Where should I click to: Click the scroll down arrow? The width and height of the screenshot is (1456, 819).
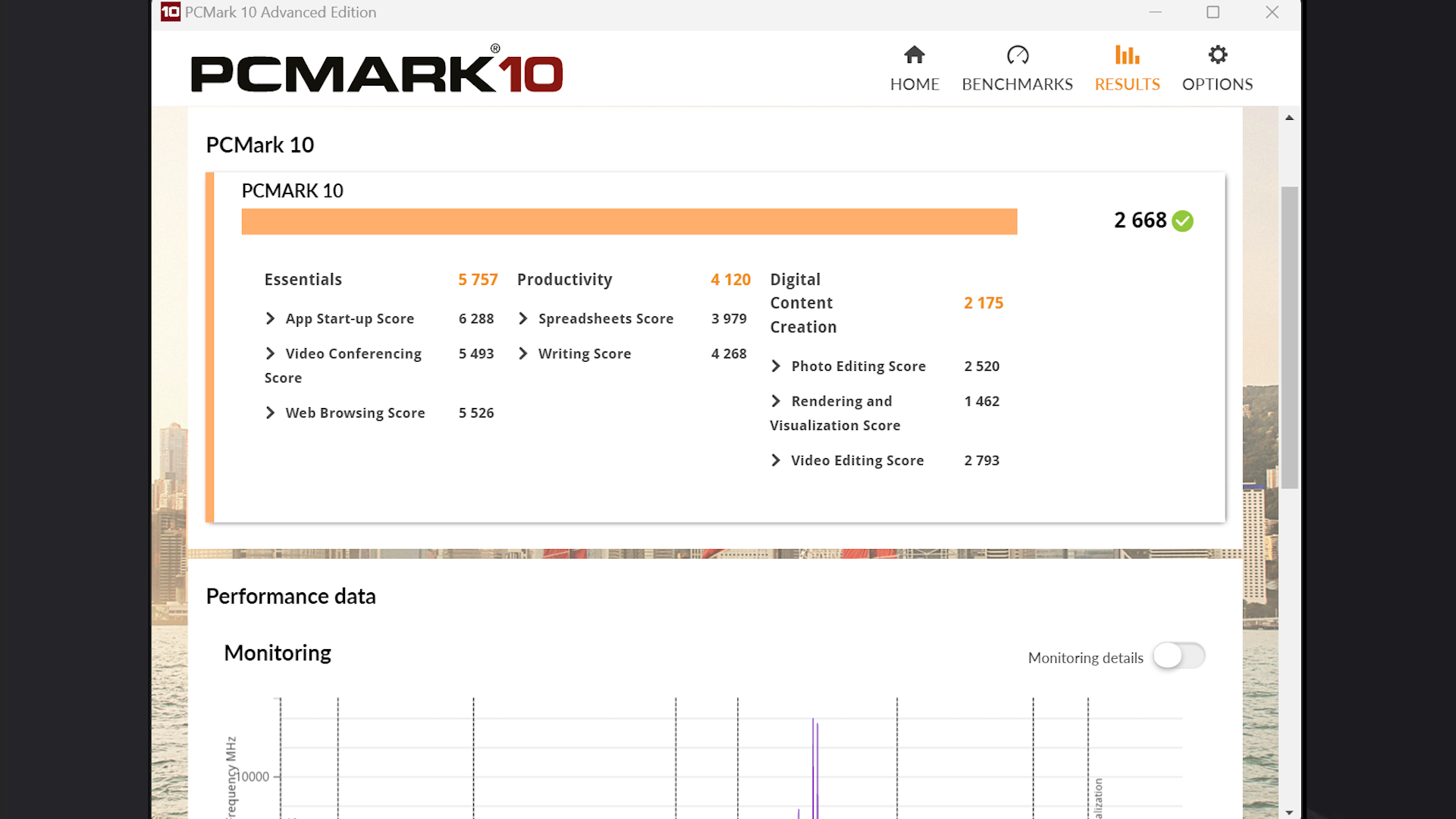pyautogui.click(x=1289, y=812)
